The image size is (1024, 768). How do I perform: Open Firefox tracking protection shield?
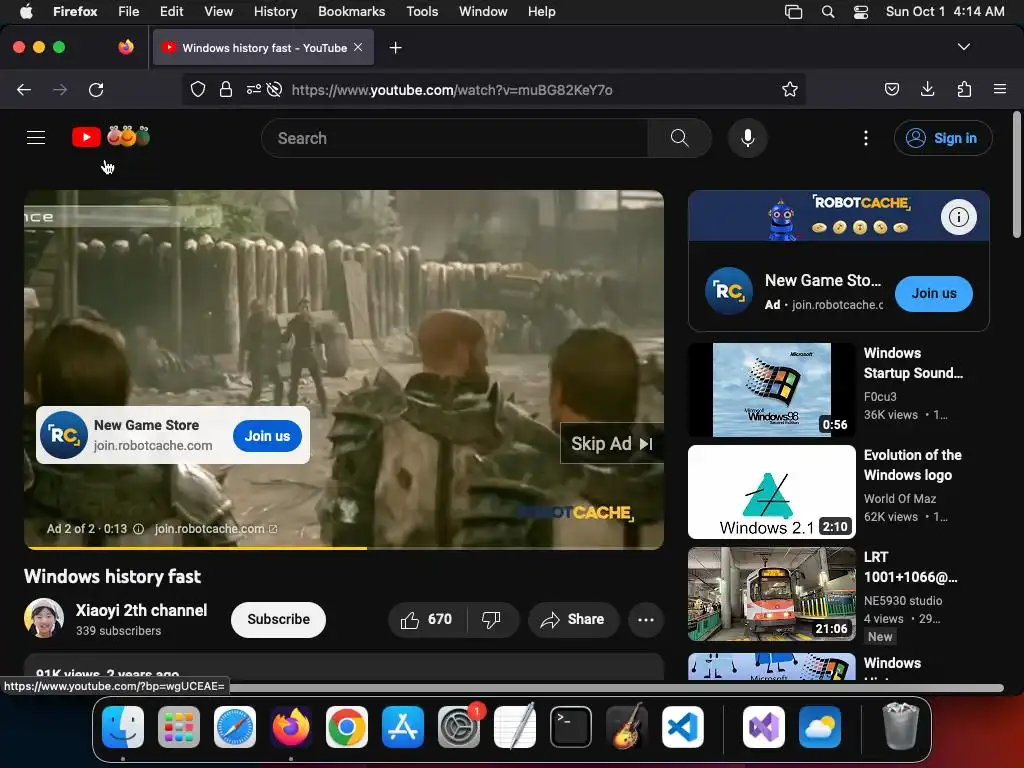coord(198,89)
